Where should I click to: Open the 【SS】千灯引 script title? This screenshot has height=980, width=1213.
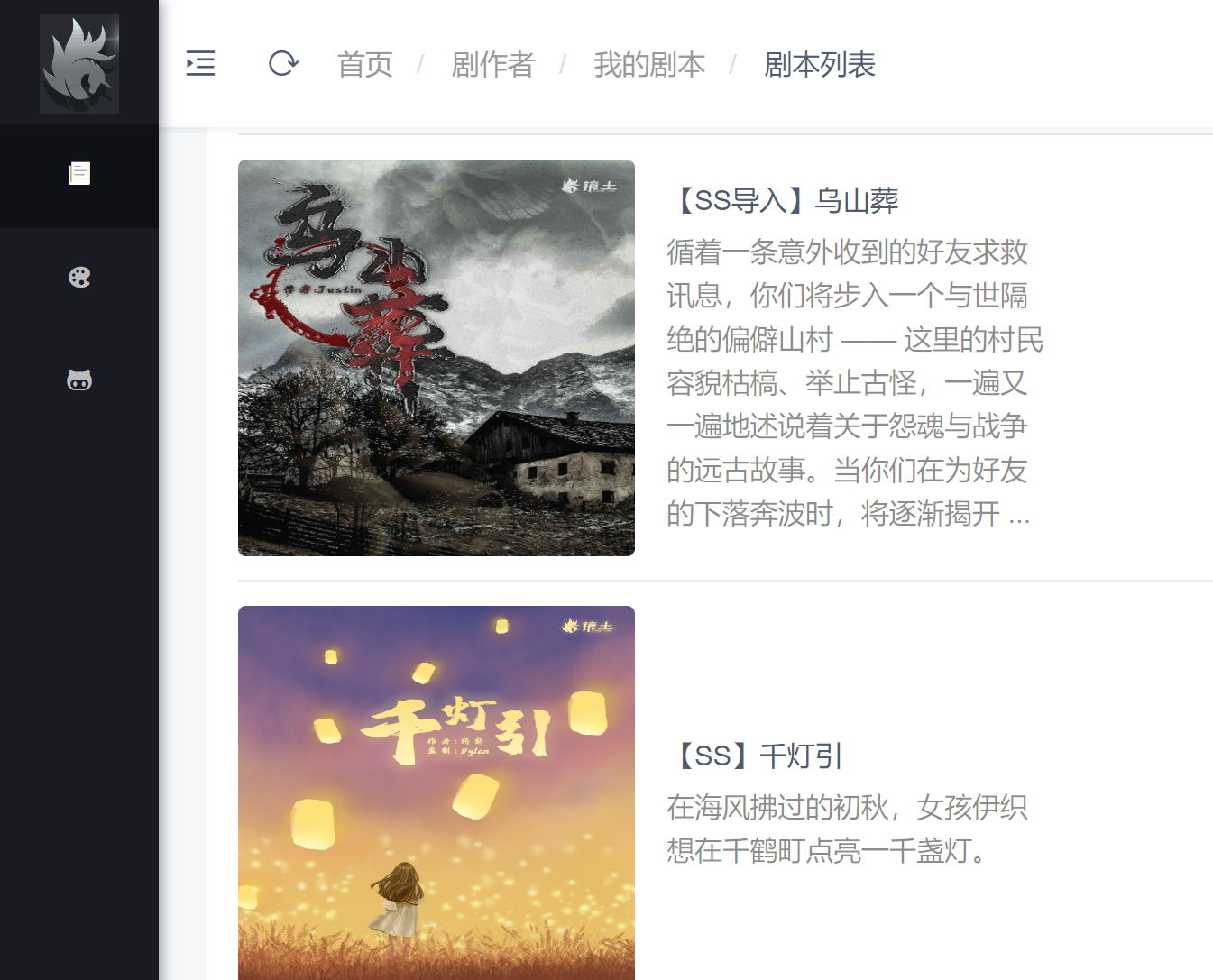755,756
